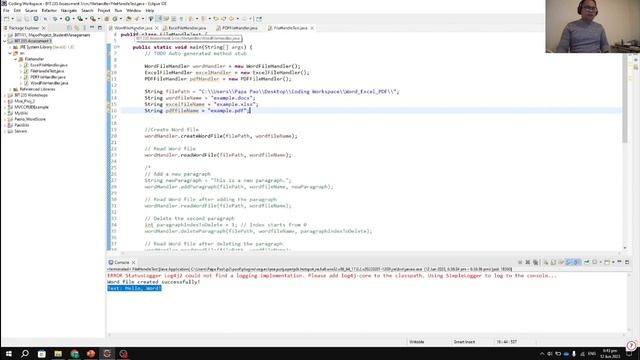The height and width of the screenshot is (360, 640).
Task: Select ExcelFileHandler.java in Package Explorer
Action: pyautogui.click(x=49, y=65)
